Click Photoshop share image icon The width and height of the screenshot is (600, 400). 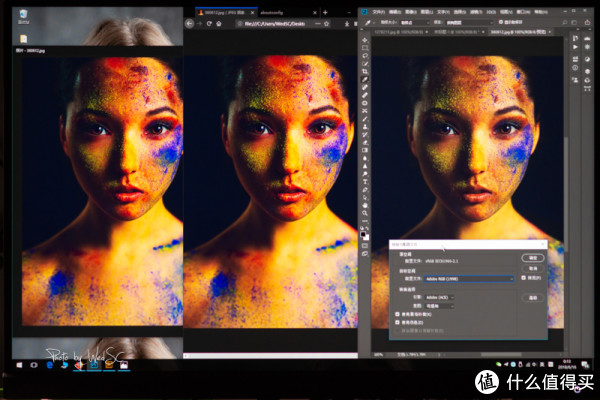coord(587,23)
